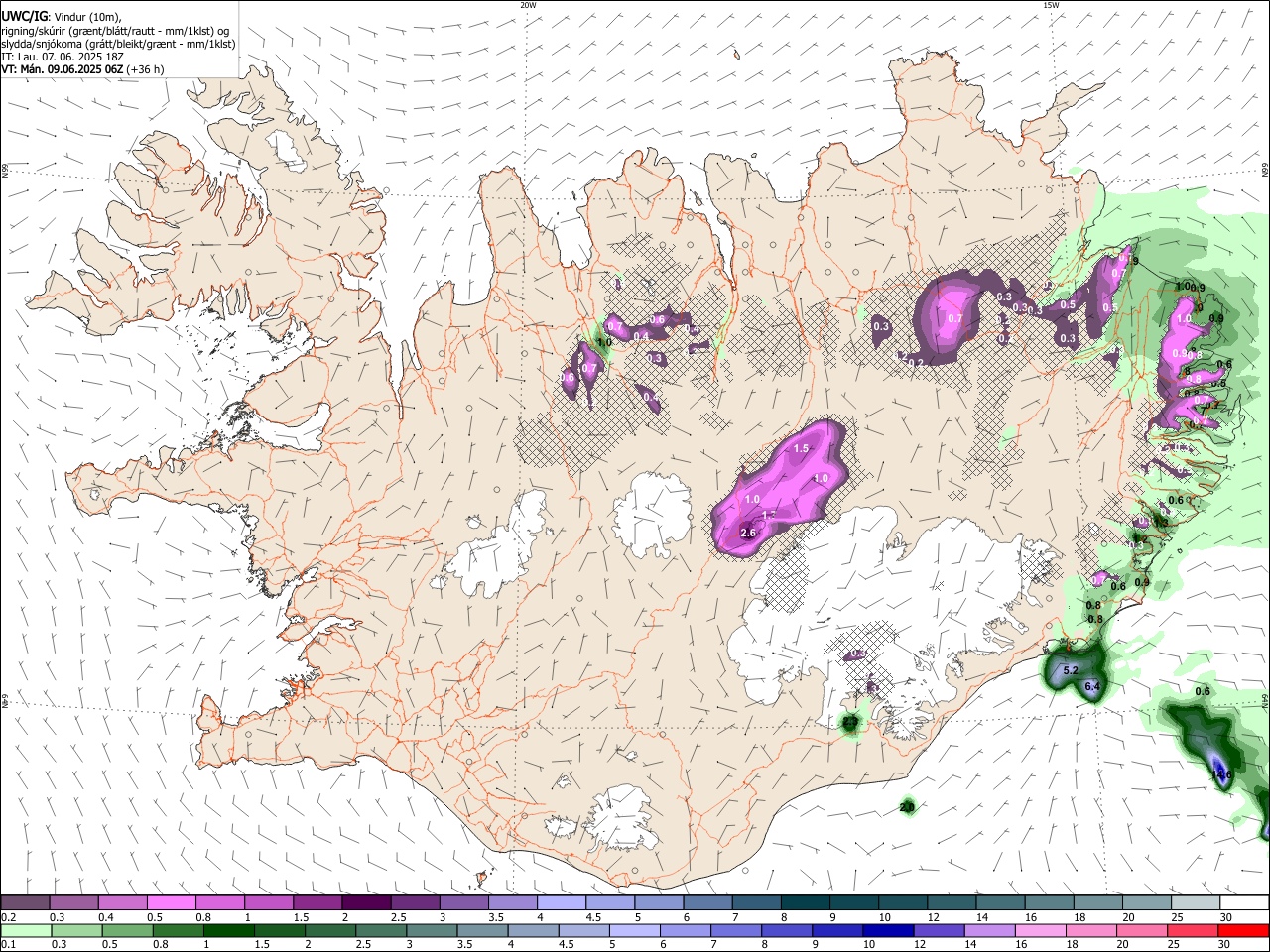Click the '25' label in the bottom legend row
This screenshot has height=952, width=1270.
[x=1176, y=945]
